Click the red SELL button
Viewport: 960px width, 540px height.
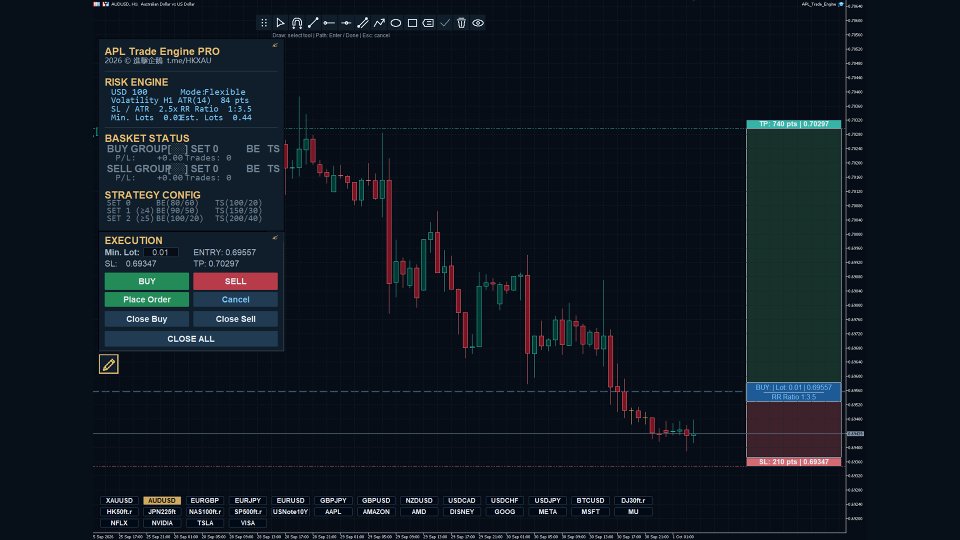(x=236, y=281)
